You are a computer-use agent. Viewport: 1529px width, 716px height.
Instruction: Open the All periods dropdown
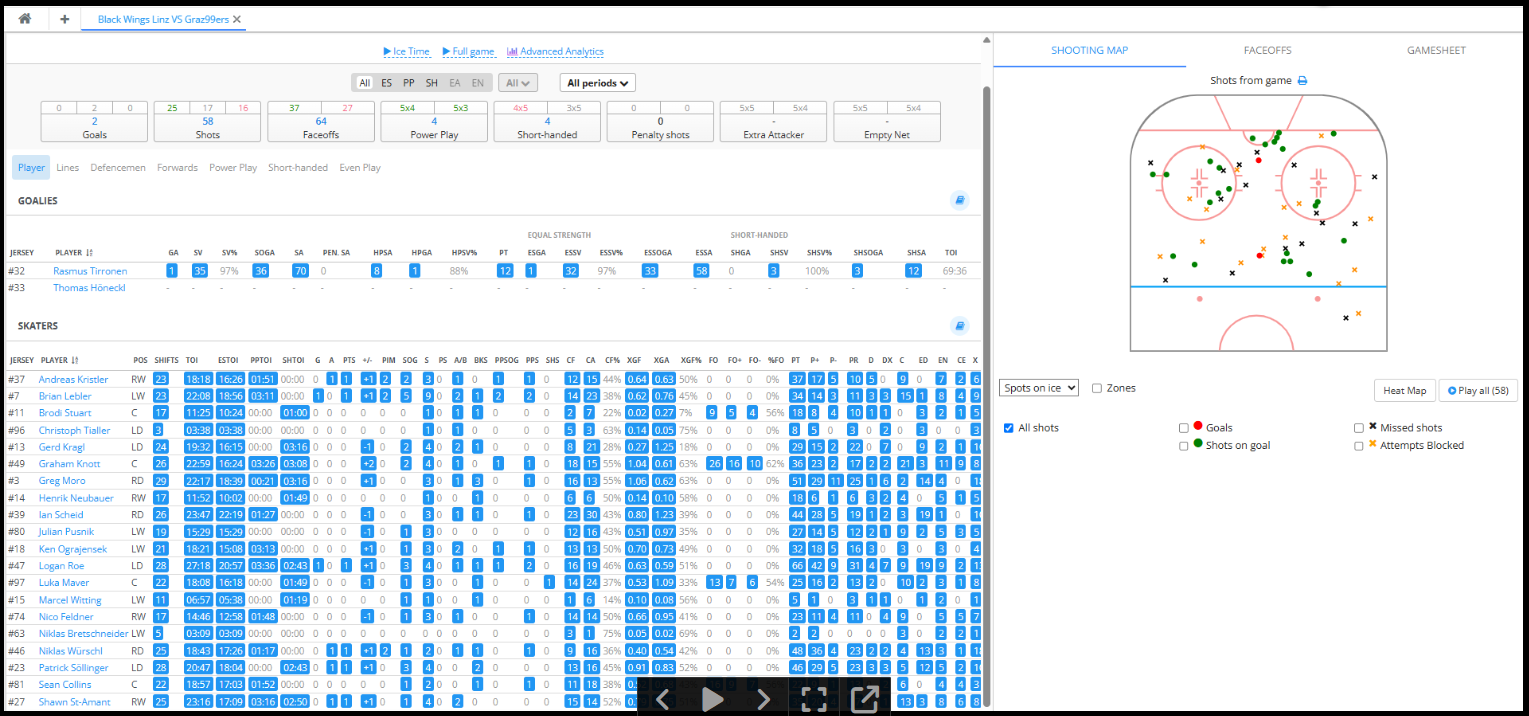pos(598,83)
